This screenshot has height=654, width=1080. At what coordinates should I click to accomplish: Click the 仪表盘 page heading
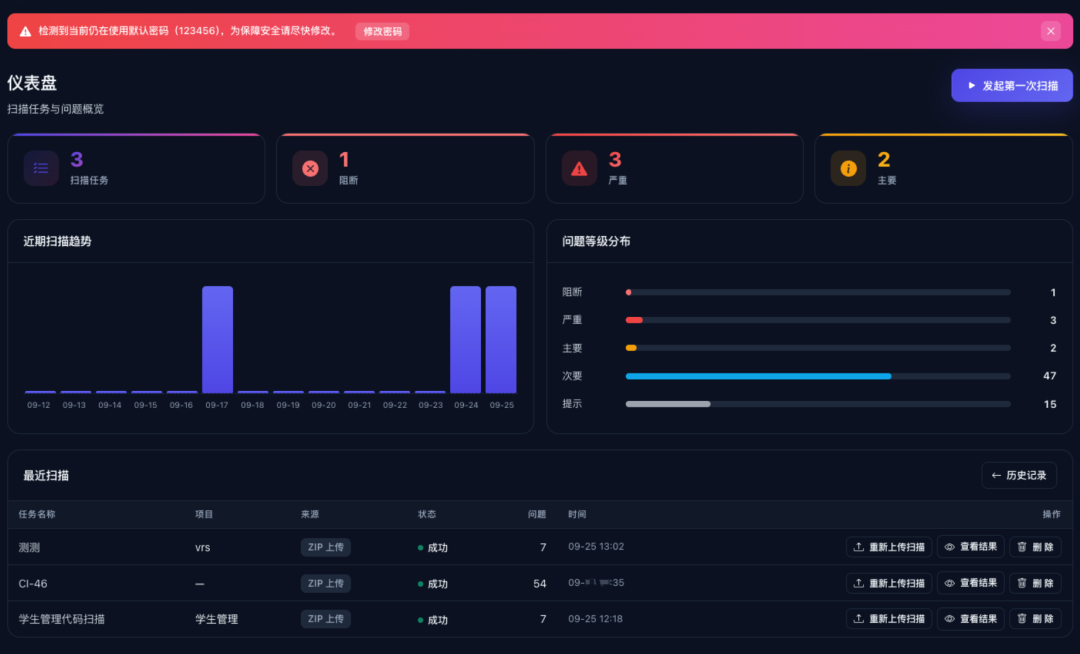(32, 83)
